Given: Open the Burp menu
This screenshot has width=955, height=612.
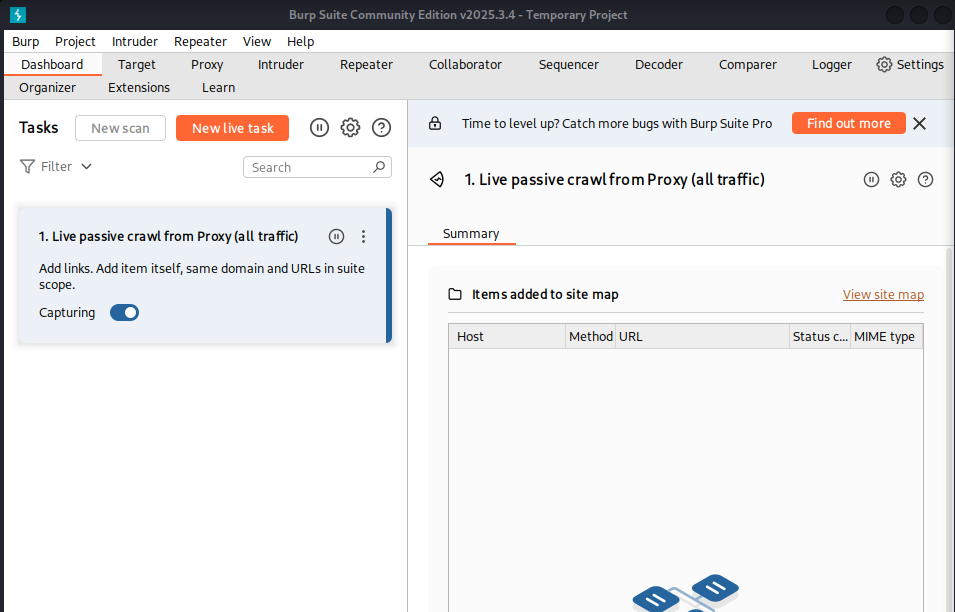Looking at the screenshot, I should (x=26, y=41).
